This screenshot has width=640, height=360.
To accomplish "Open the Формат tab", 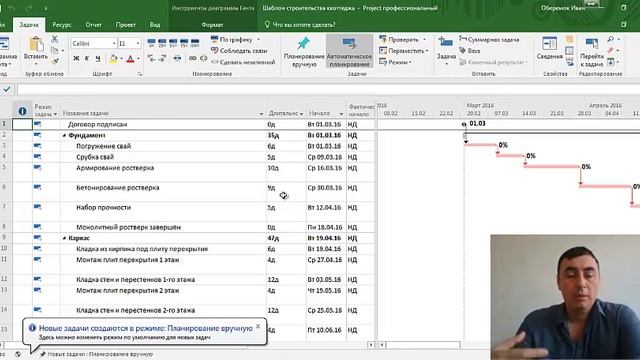I will 212,24.
